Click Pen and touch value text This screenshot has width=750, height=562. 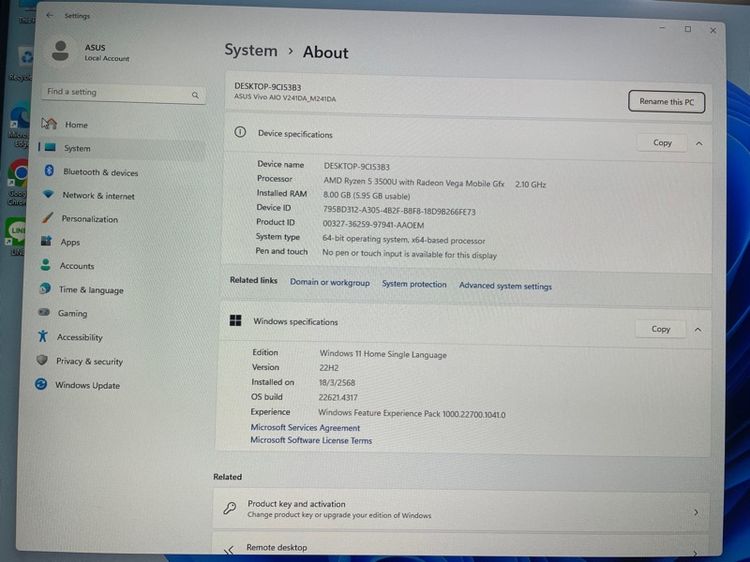tap(409, 254)
